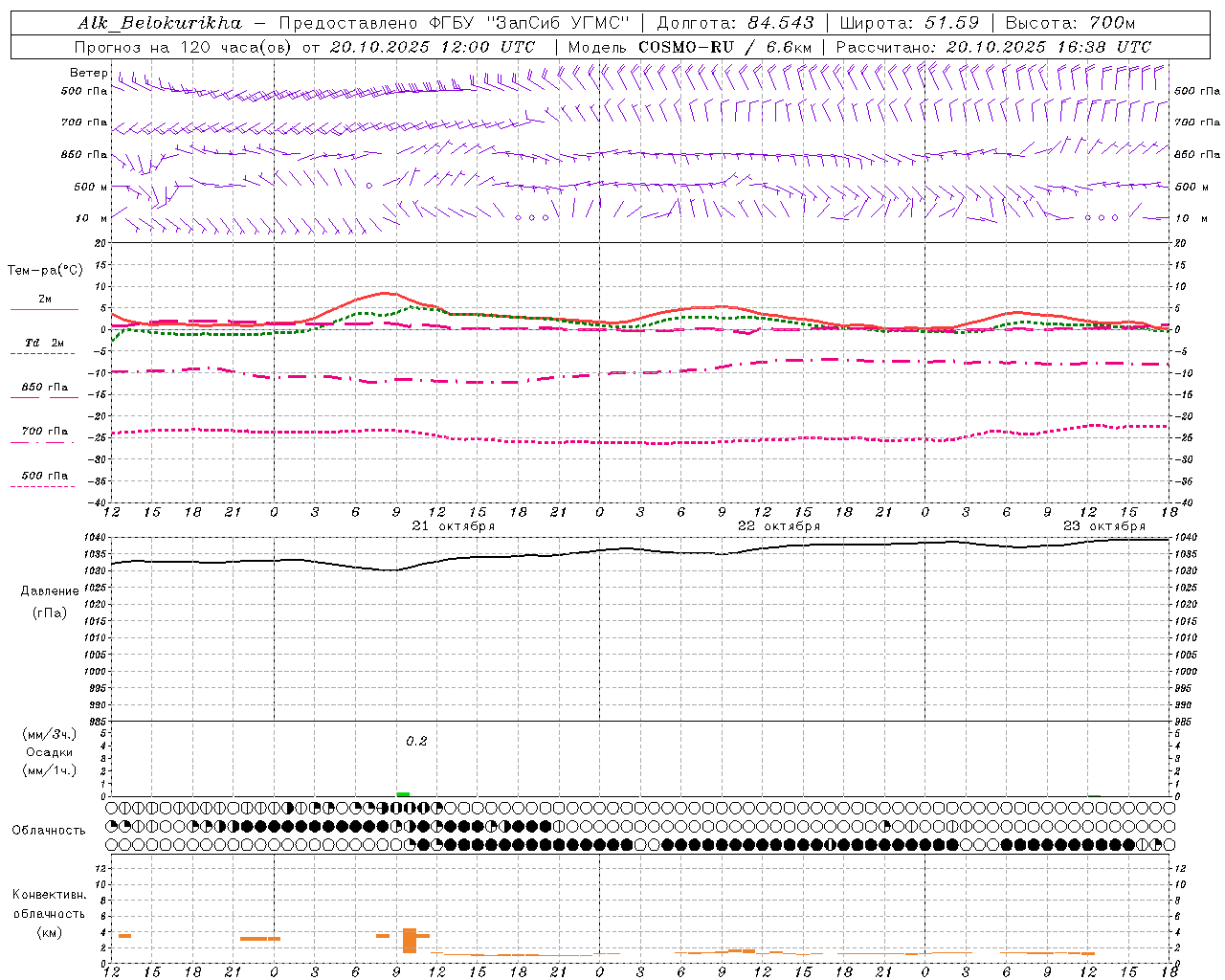Click the Alk_Belokurikha station title
Image resolution: width=1225 pixels, height=980 pixels.
160,23
